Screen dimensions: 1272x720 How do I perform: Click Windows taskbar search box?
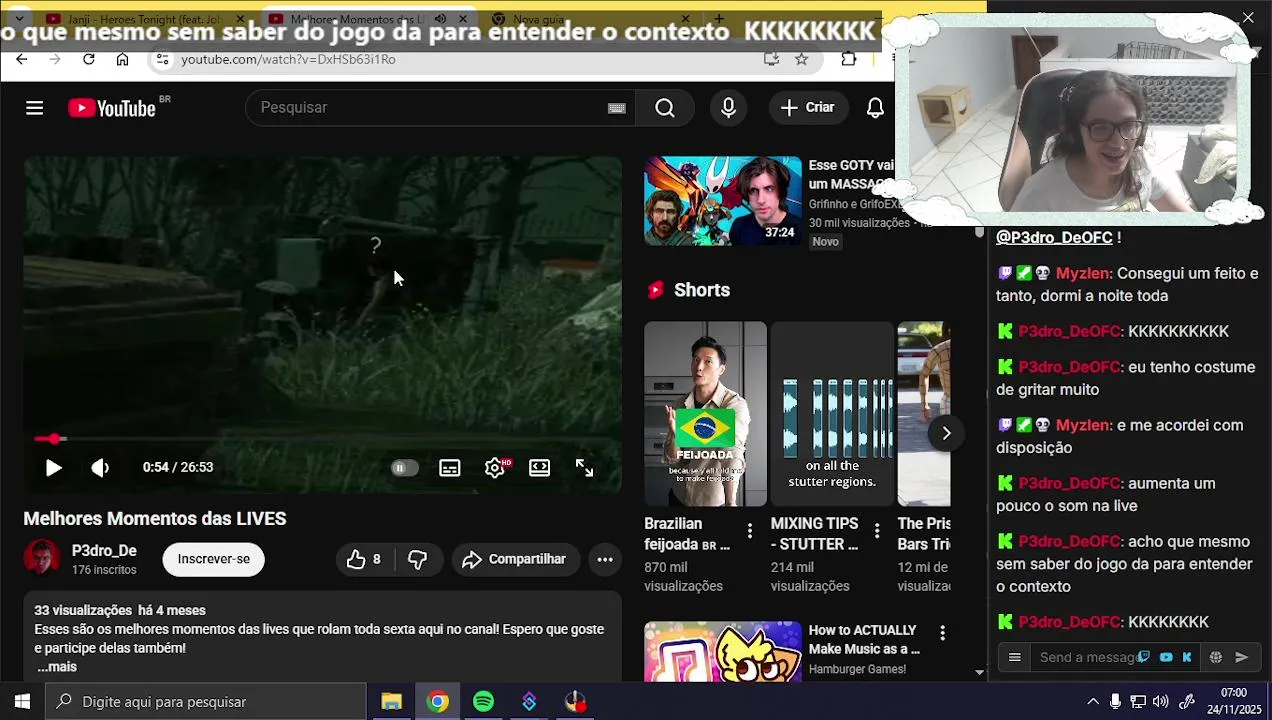coord(206,702)
